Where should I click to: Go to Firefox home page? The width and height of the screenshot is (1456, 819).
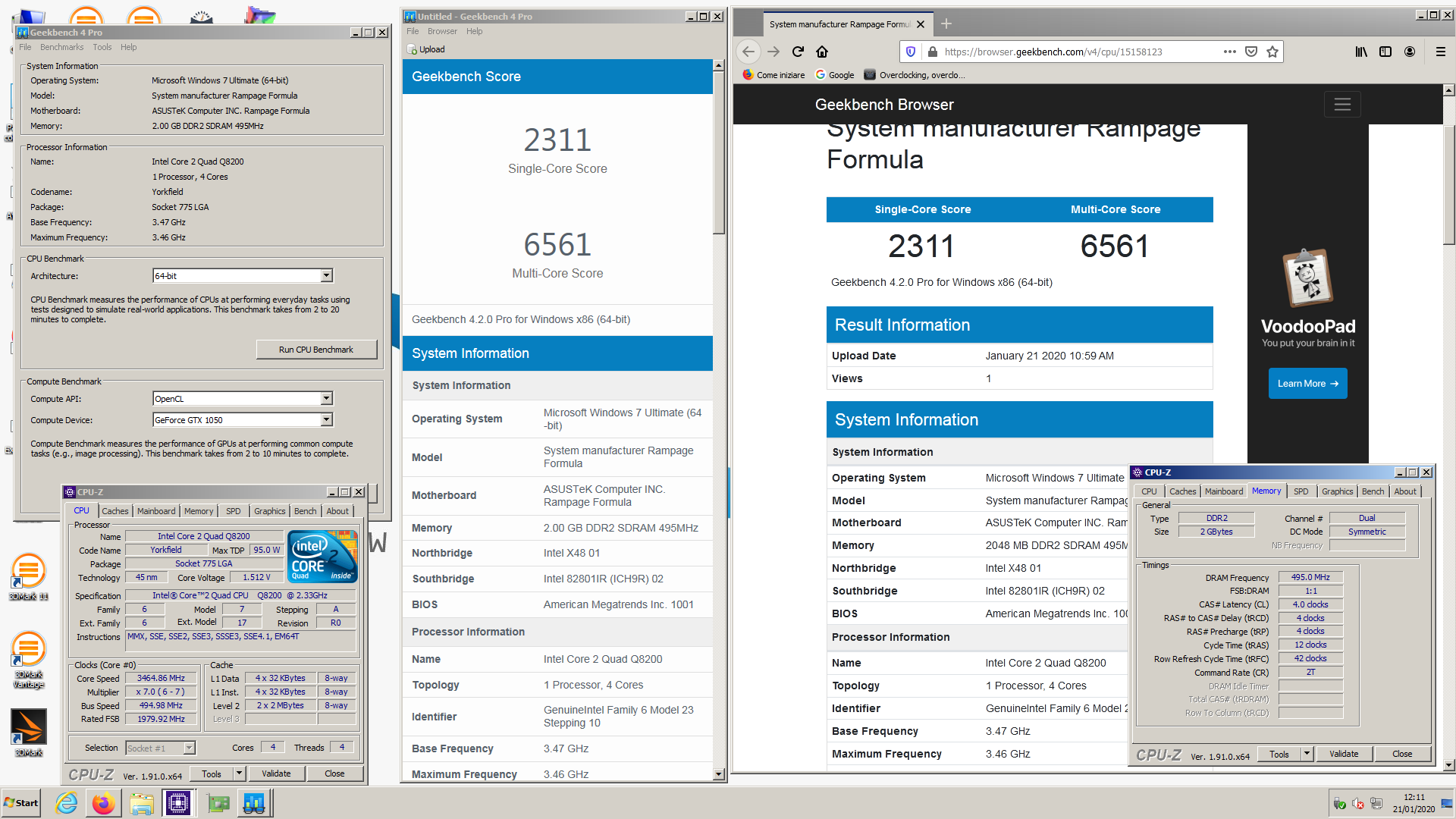coord(822,52)
